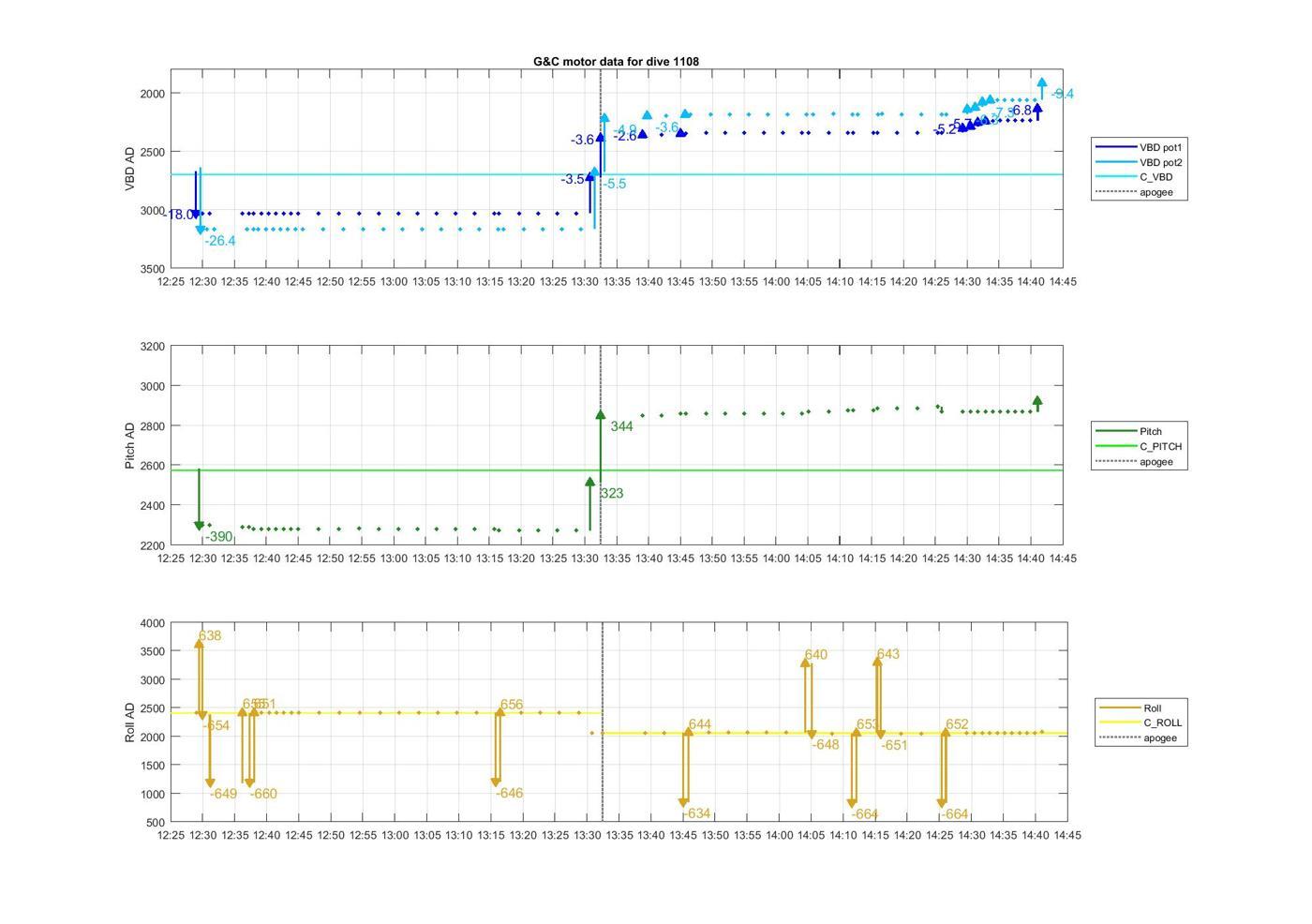Click the "2200" tick on the Pitch axis

pos(152,545)
